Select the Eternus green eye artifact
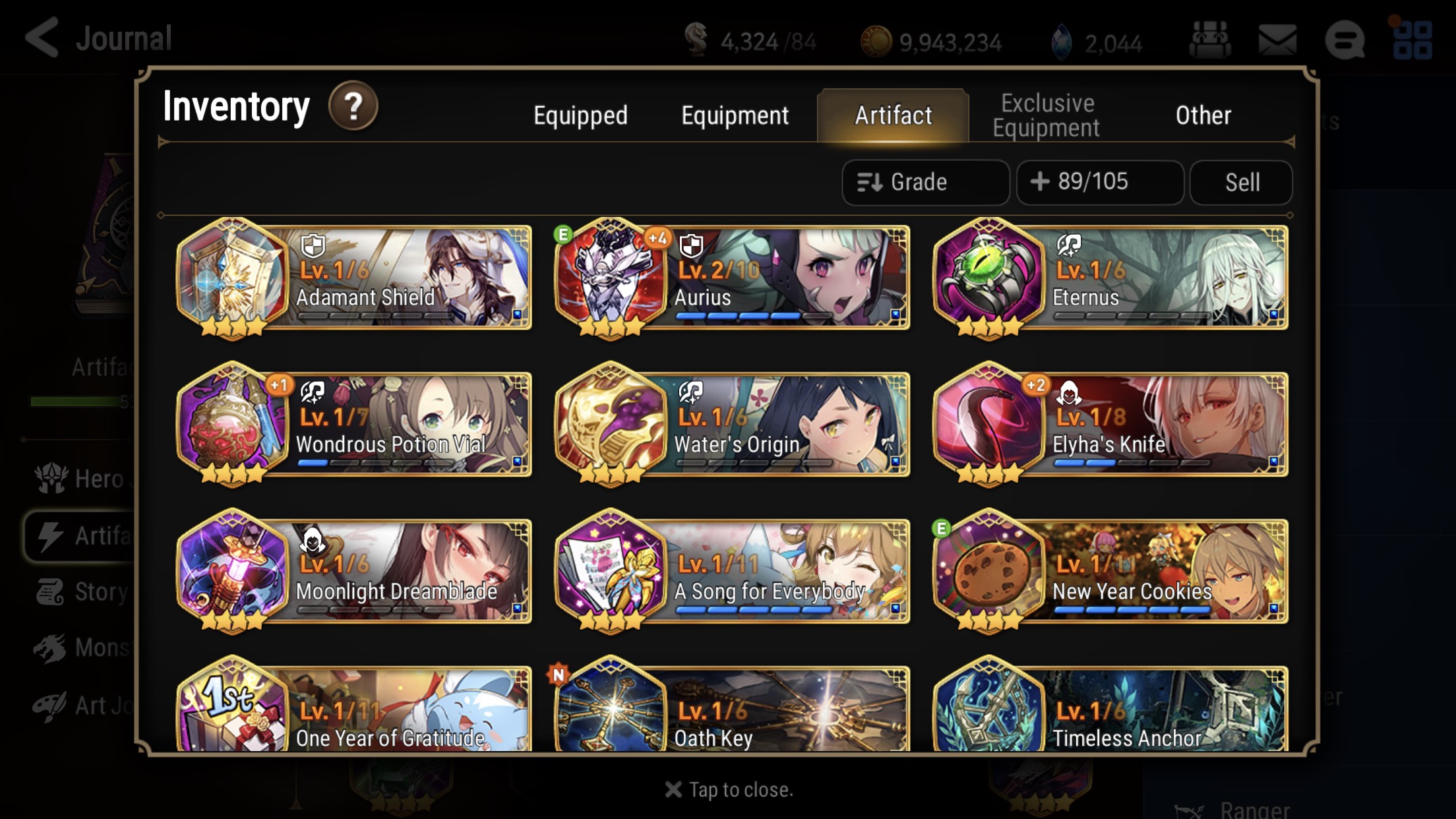Viewport: 1456px width, 819px height. [x=989, y=278]
